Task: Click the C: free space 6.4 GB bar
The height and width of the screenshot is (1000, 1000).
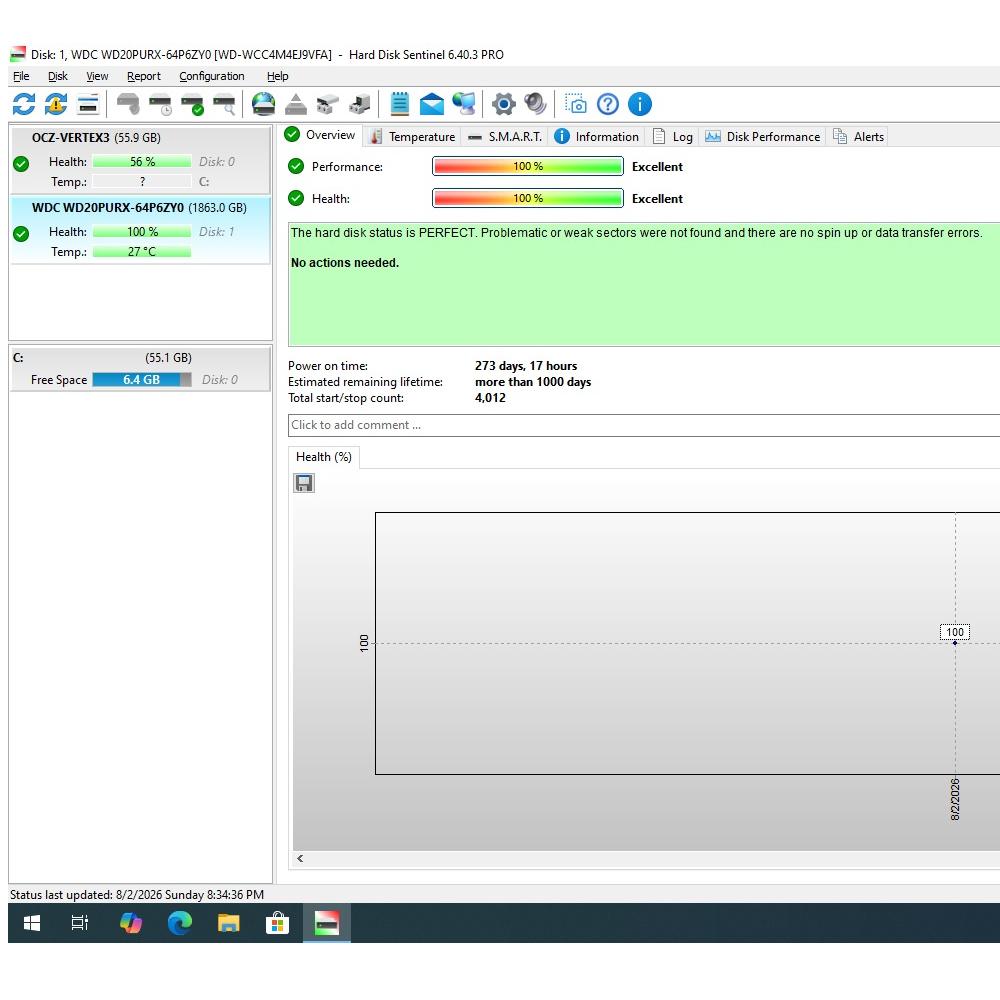Action: [x=142, y=379]
